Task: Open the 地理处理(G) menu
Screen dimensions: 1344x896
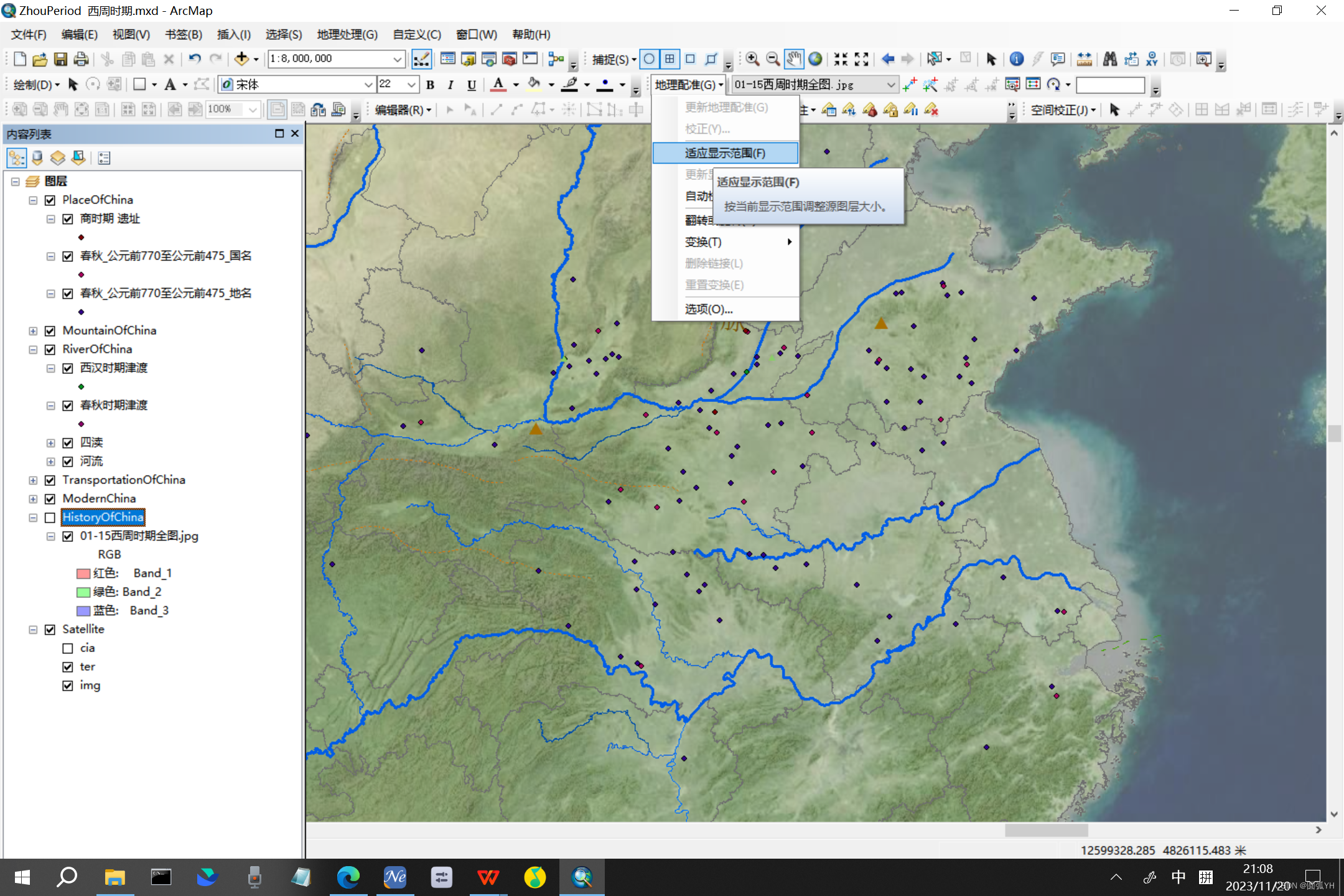Action: tap(347, 34)
